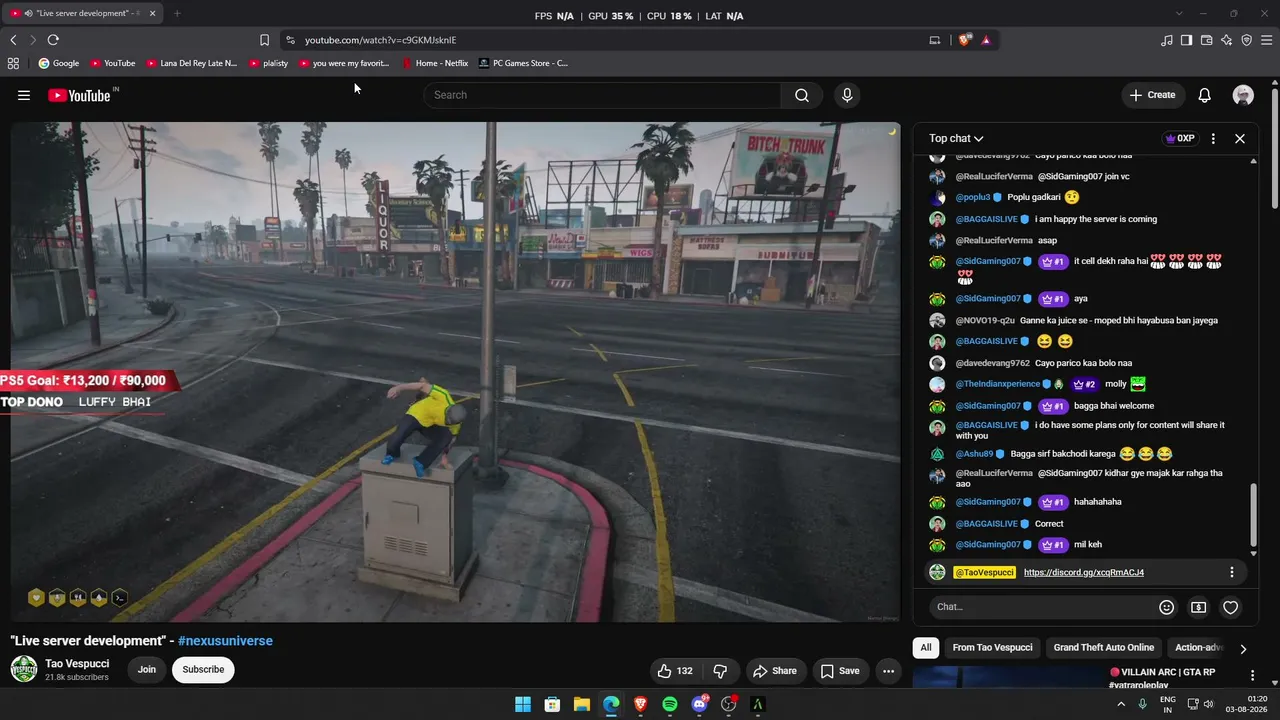The height and width of the screenshot is (720, 1280).
Task: Send a heart reaction in chat
Action: pyautogui.click(x=1231, y=607)
